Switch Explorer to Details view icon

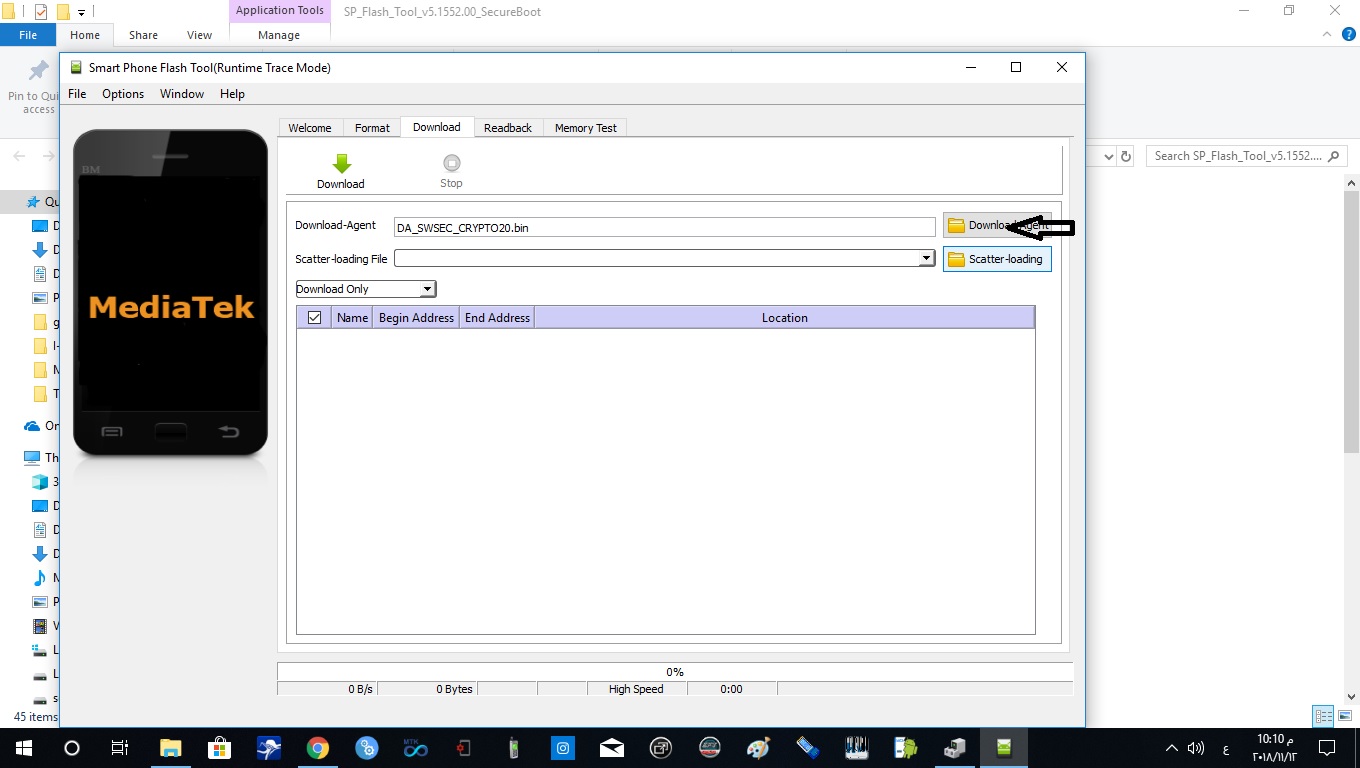(x=1323, y=716)
